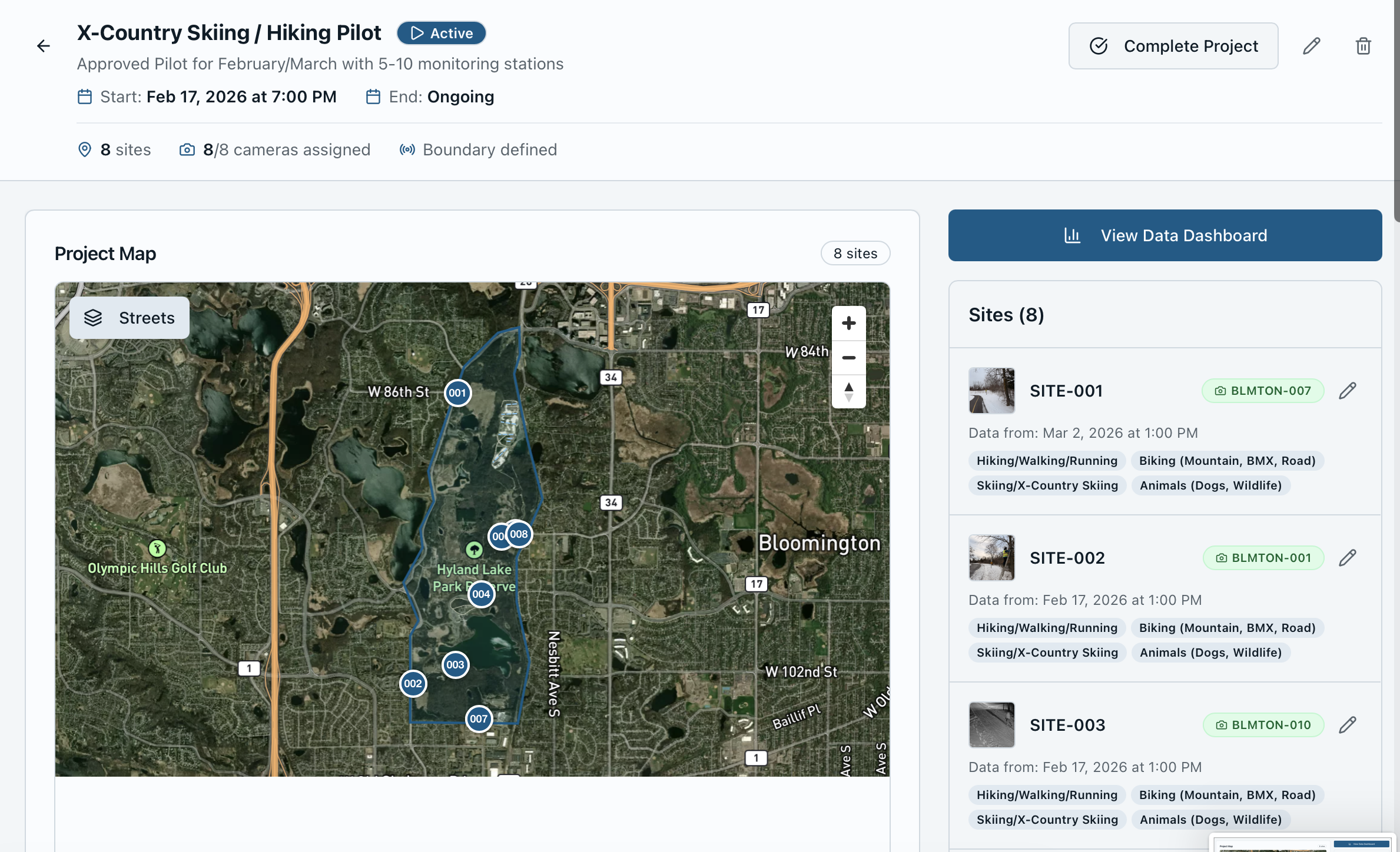This screenshot has width=1400, height=852.
Task: Click the Boundary defined indicator
Action: pos(478,149)
